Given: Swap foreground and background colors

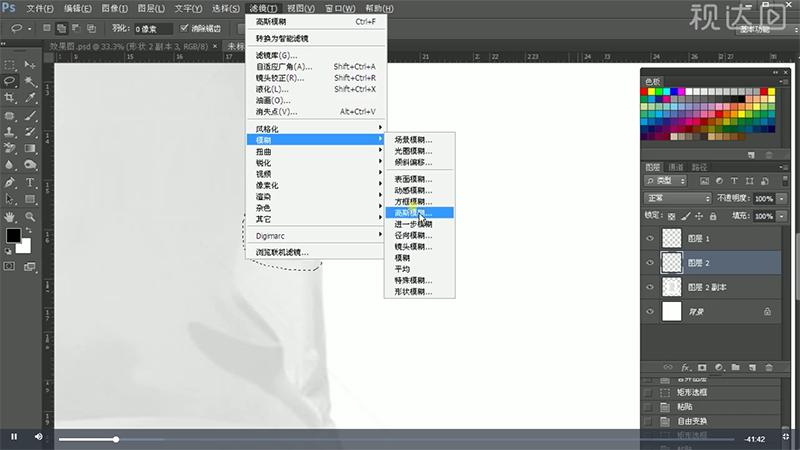Looking at the screenshot, I should point(28,231).
